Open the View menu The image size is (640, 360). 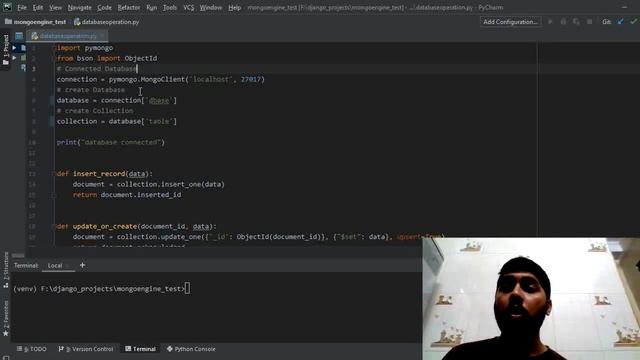[x=56, y=7]
